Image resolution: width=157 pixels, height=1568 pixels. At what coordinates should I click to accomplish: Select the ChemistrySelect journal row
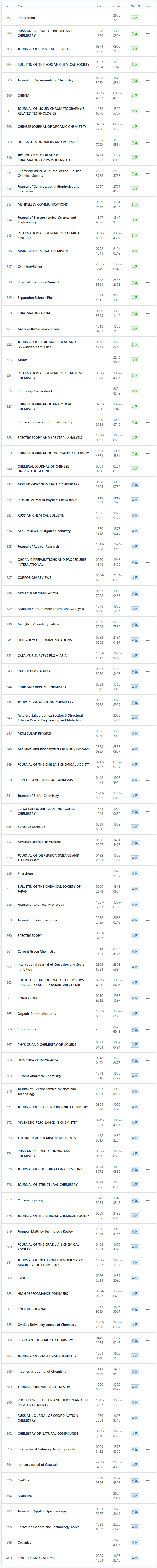coord(30,267)
